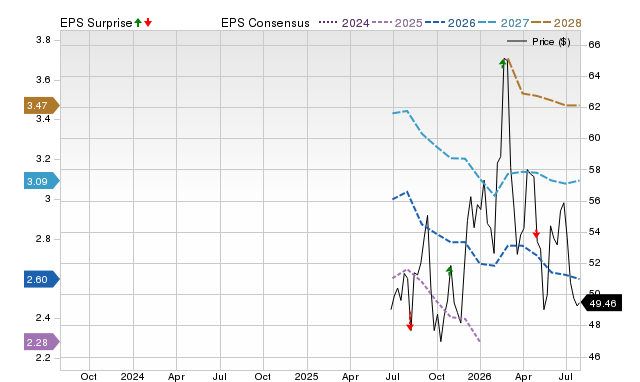The height and width of the screenshot is (382, 640).
Task: Click the 2025 x-axis label
Action: coord(307,376)
